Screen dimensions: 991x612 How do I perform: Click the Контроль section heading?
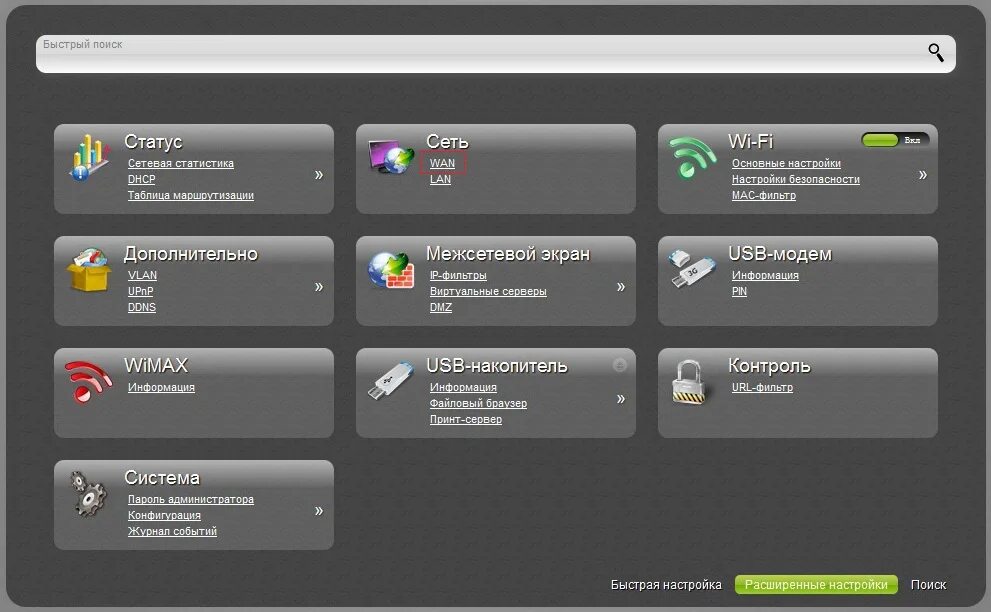pos(769,366)
